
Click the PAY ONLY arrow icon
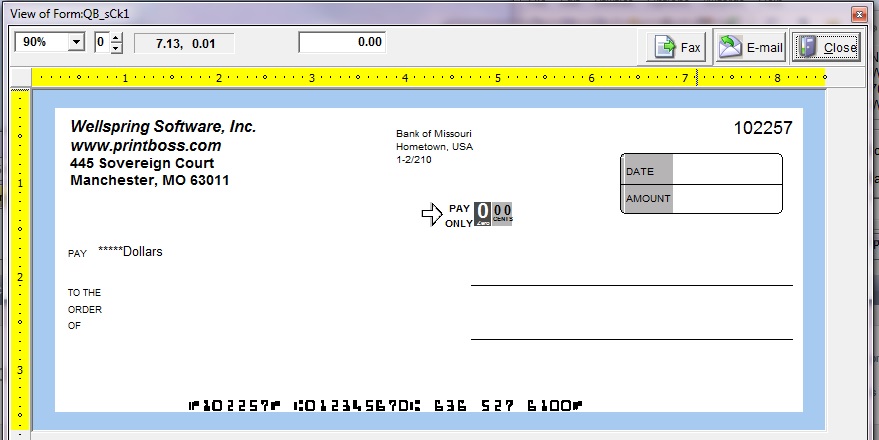coord(432,214)
